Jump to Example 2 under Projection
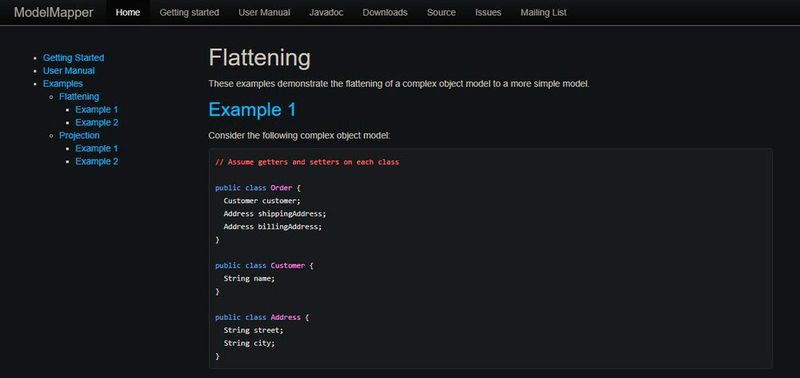Image resolution: width=800 pixels, height=378 pixels. coord(97,161)
